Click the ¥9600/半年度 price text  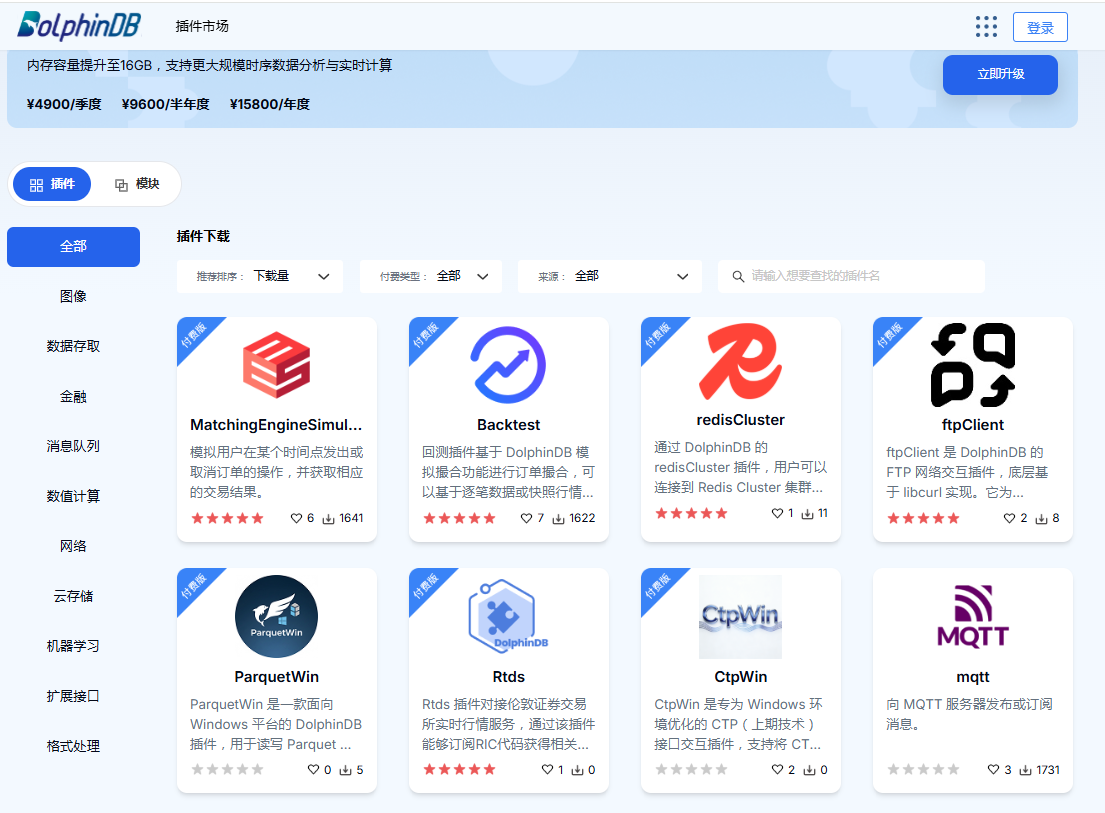coord(166,104)
